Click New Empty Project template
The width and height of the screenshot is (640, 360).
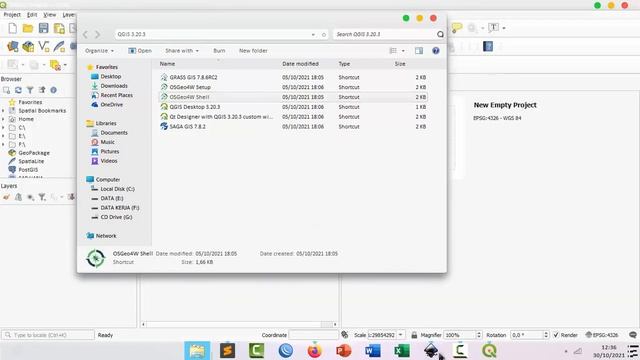[x=504, y=105]
